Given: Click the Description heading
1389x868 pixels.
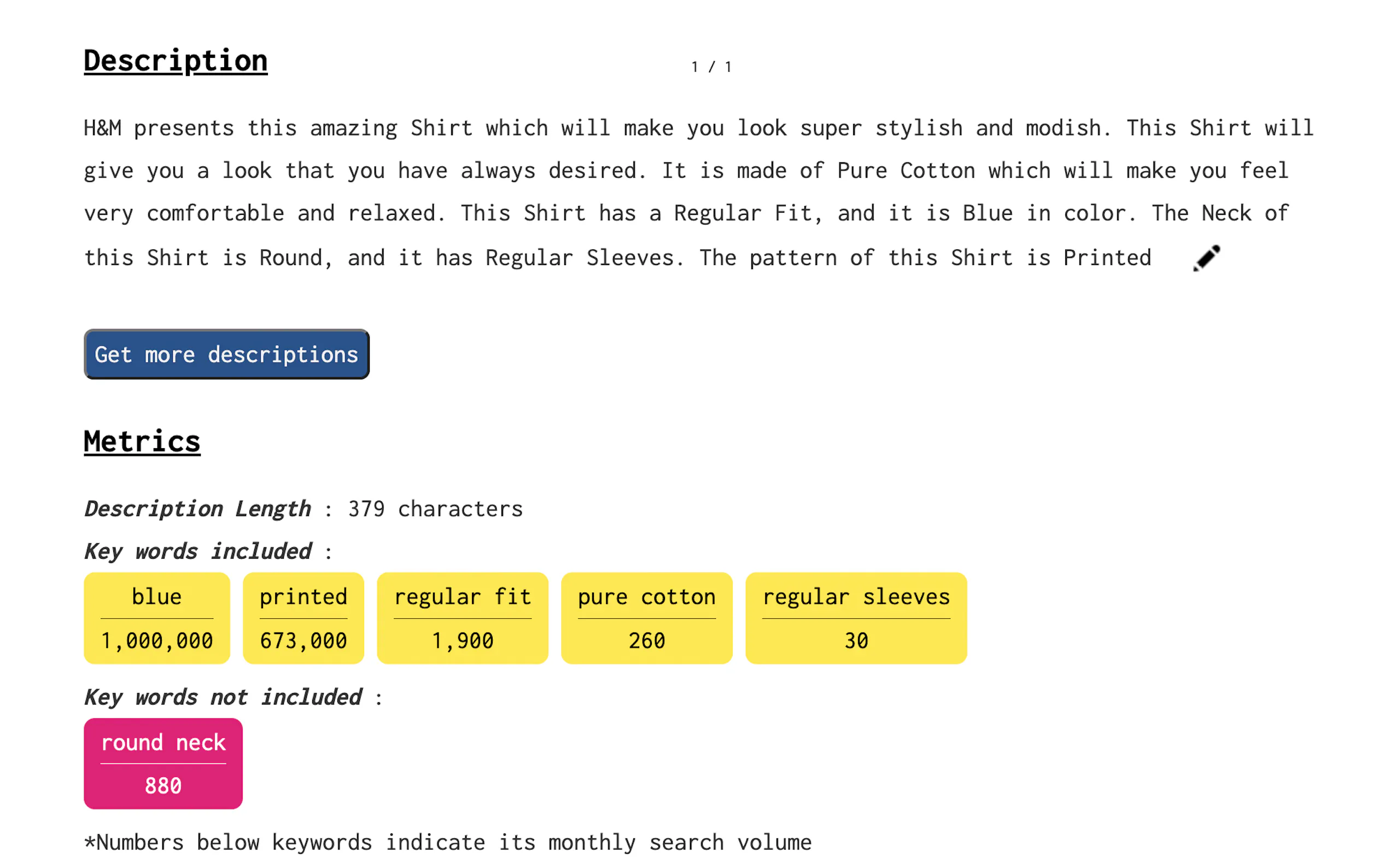Looking at the screenshot, I should tap(176, 61).
